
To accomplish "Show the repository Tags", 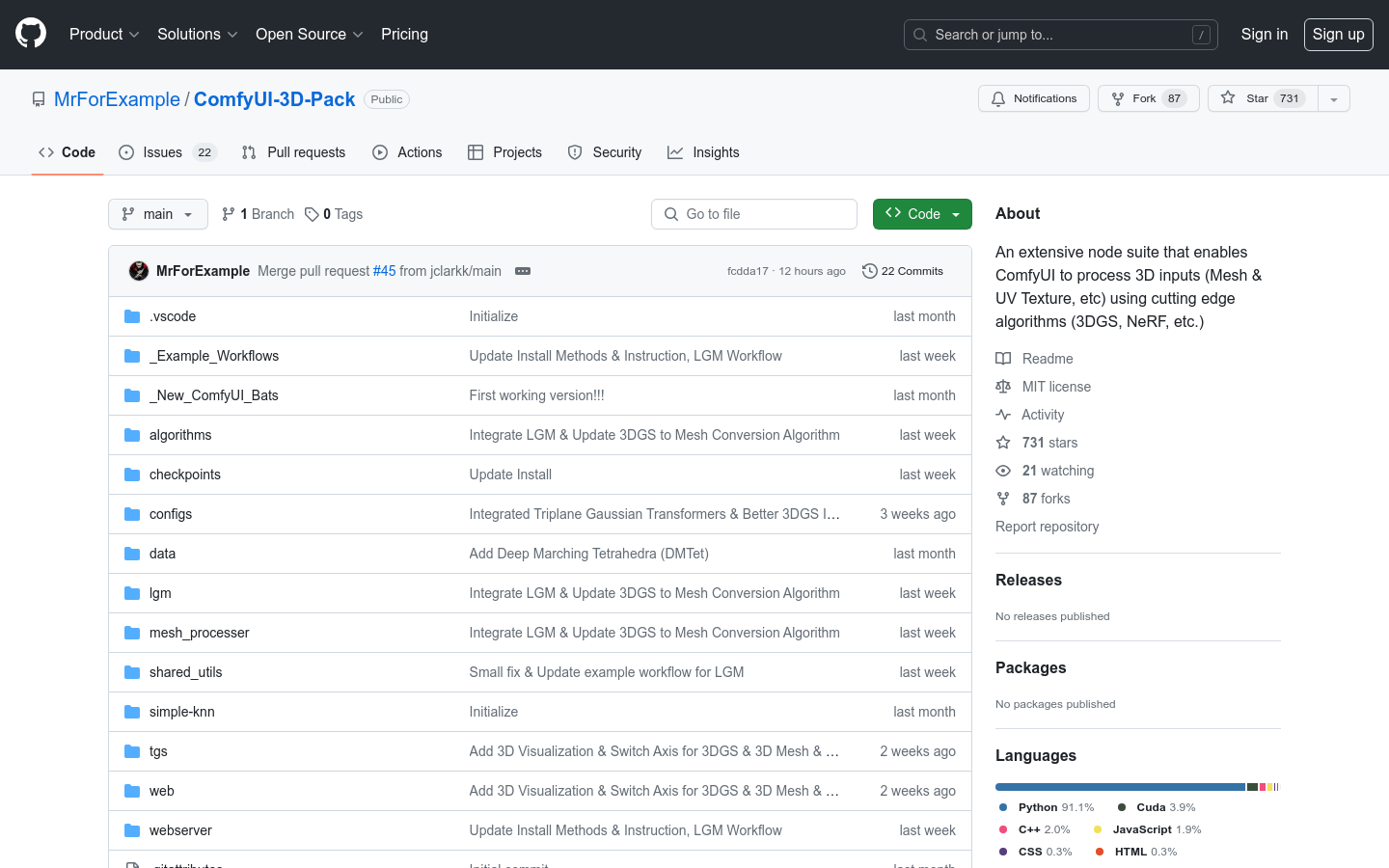I will pos(334,214).
